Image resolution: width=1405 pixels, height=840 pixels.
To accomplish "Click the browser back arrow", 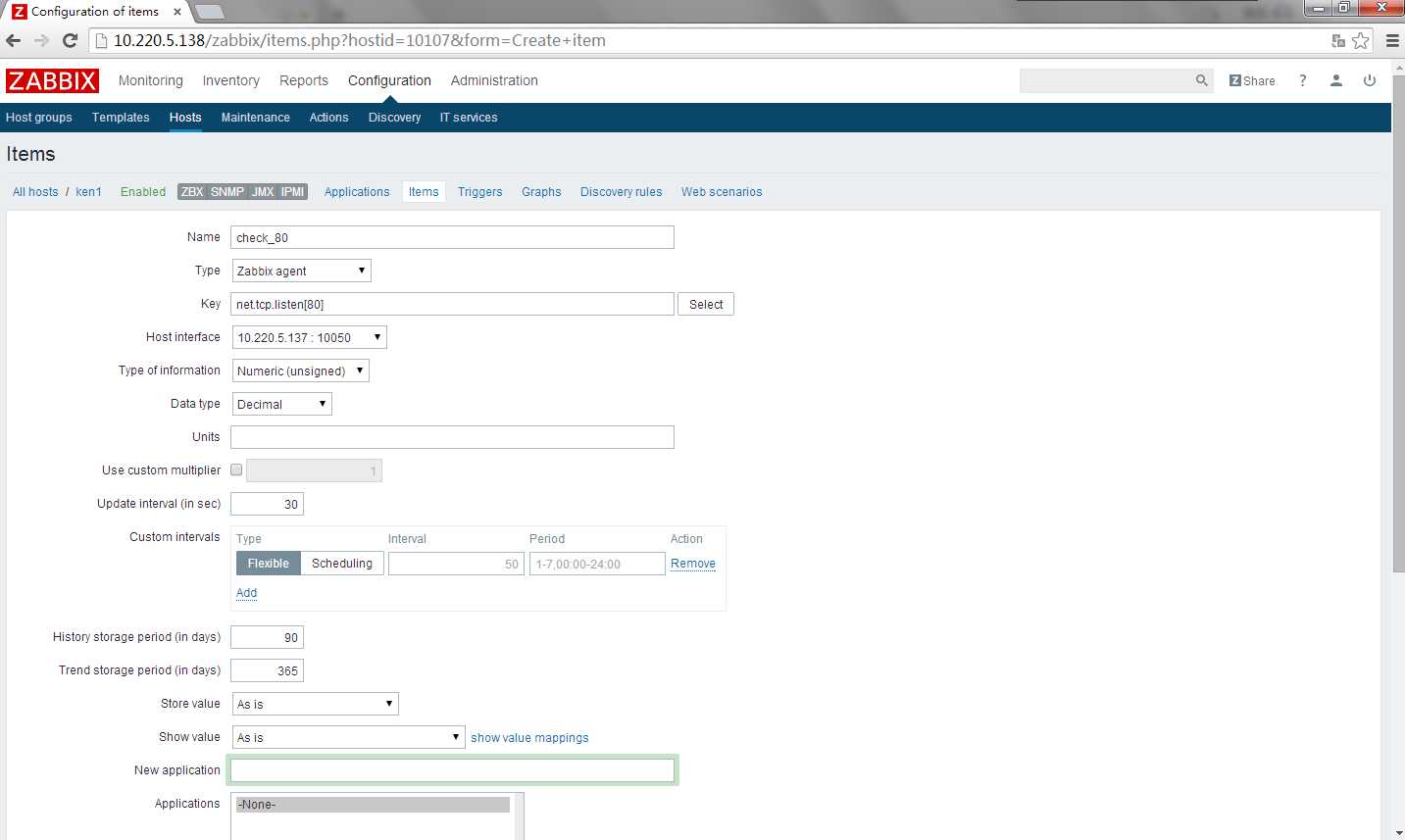I will [14, 40].
